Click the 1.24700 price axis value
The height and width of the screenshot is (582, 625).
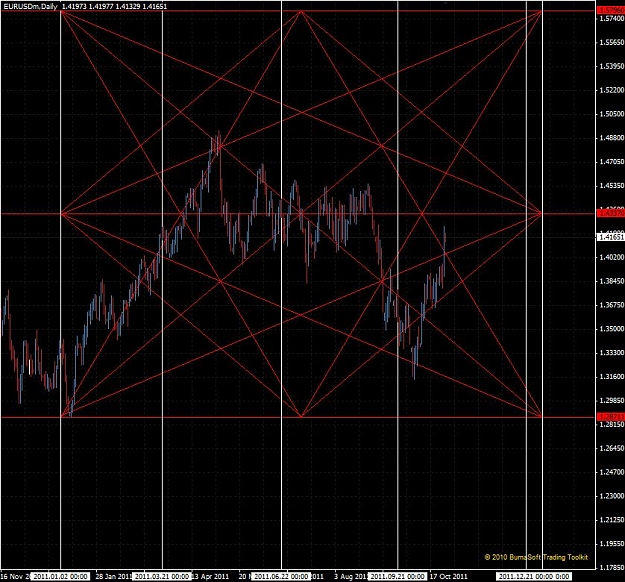612,472
